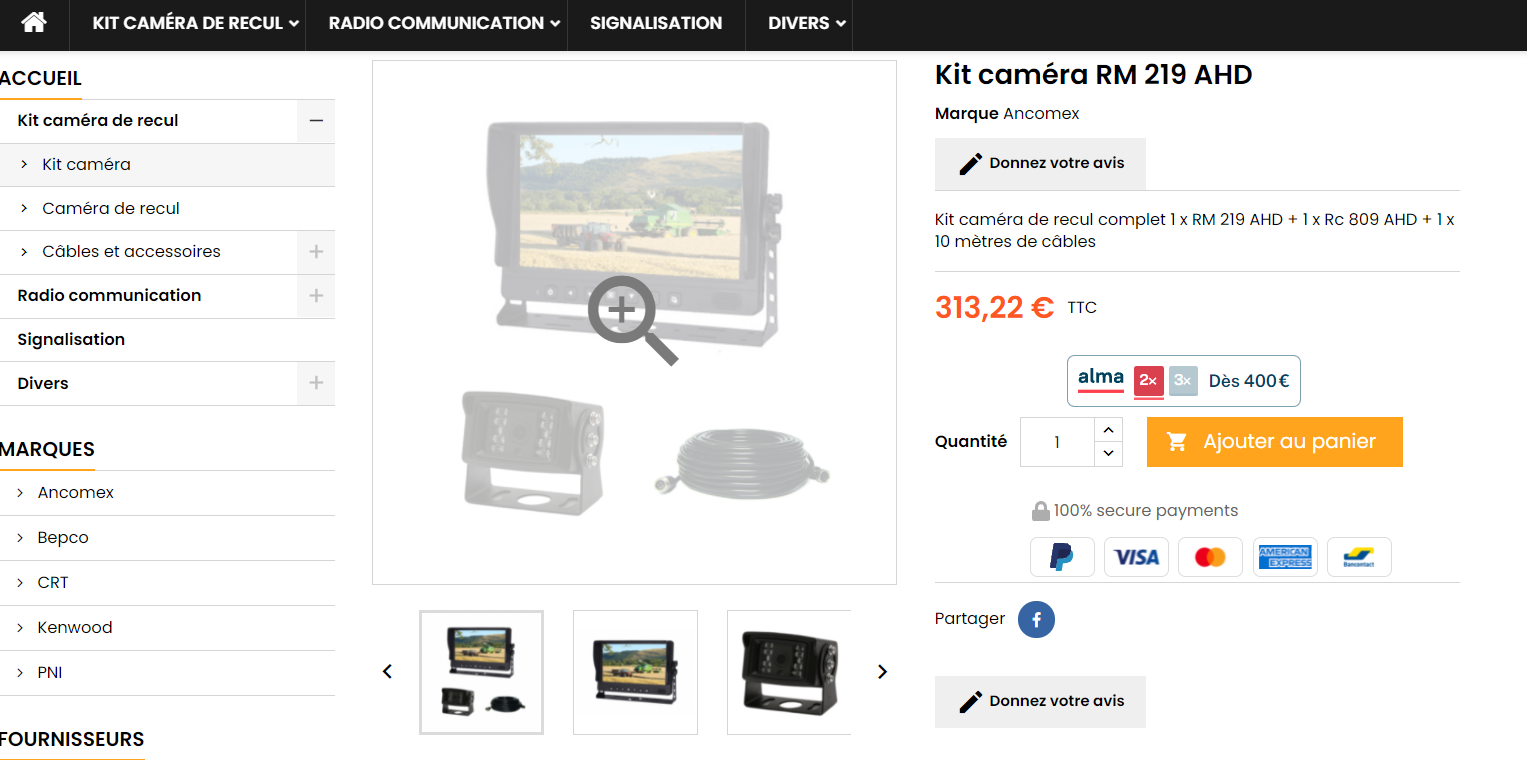Select the Visa card icon
The image size is (1527, 771).
pos(1136,557)
